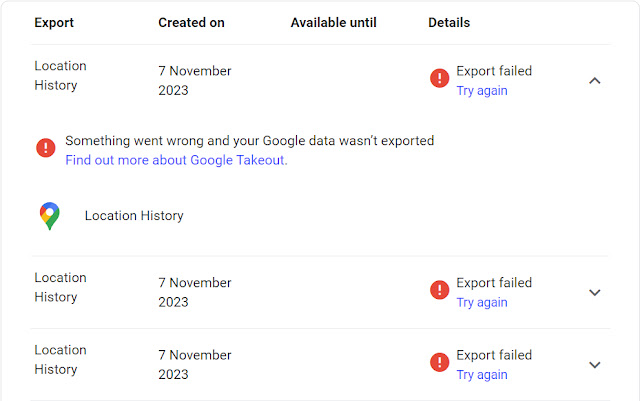
Task: Collapse the first Location History export row
Action: point(595,80)
